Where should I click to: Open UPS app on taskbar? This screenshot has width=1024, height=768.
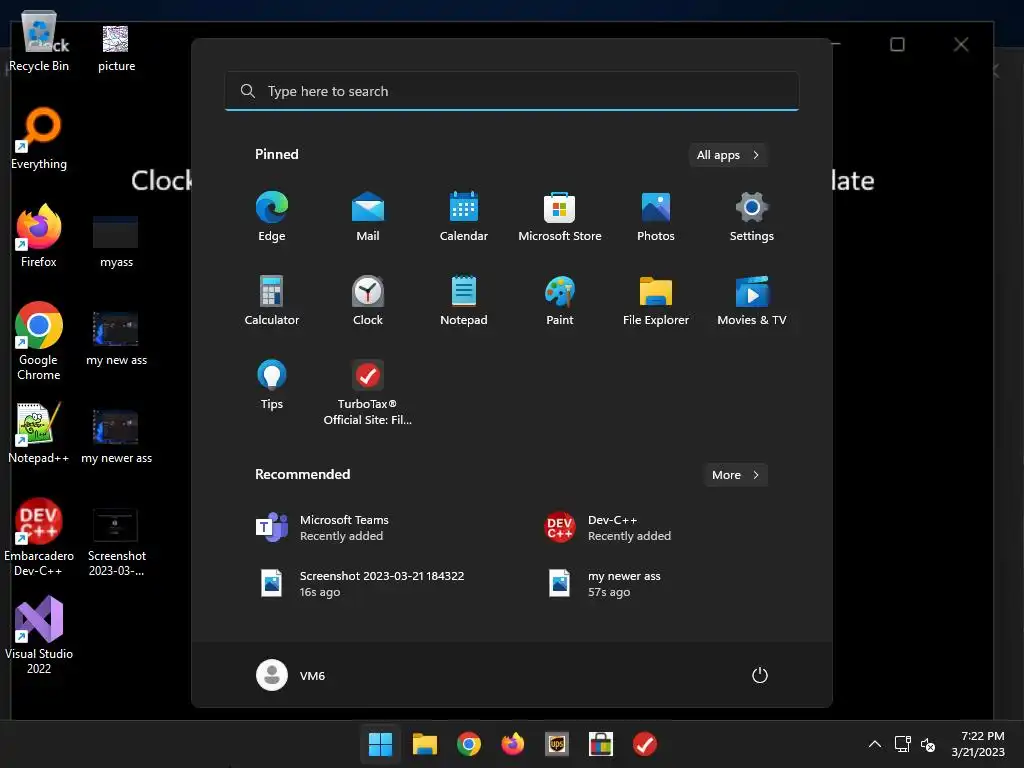(557, 744)
